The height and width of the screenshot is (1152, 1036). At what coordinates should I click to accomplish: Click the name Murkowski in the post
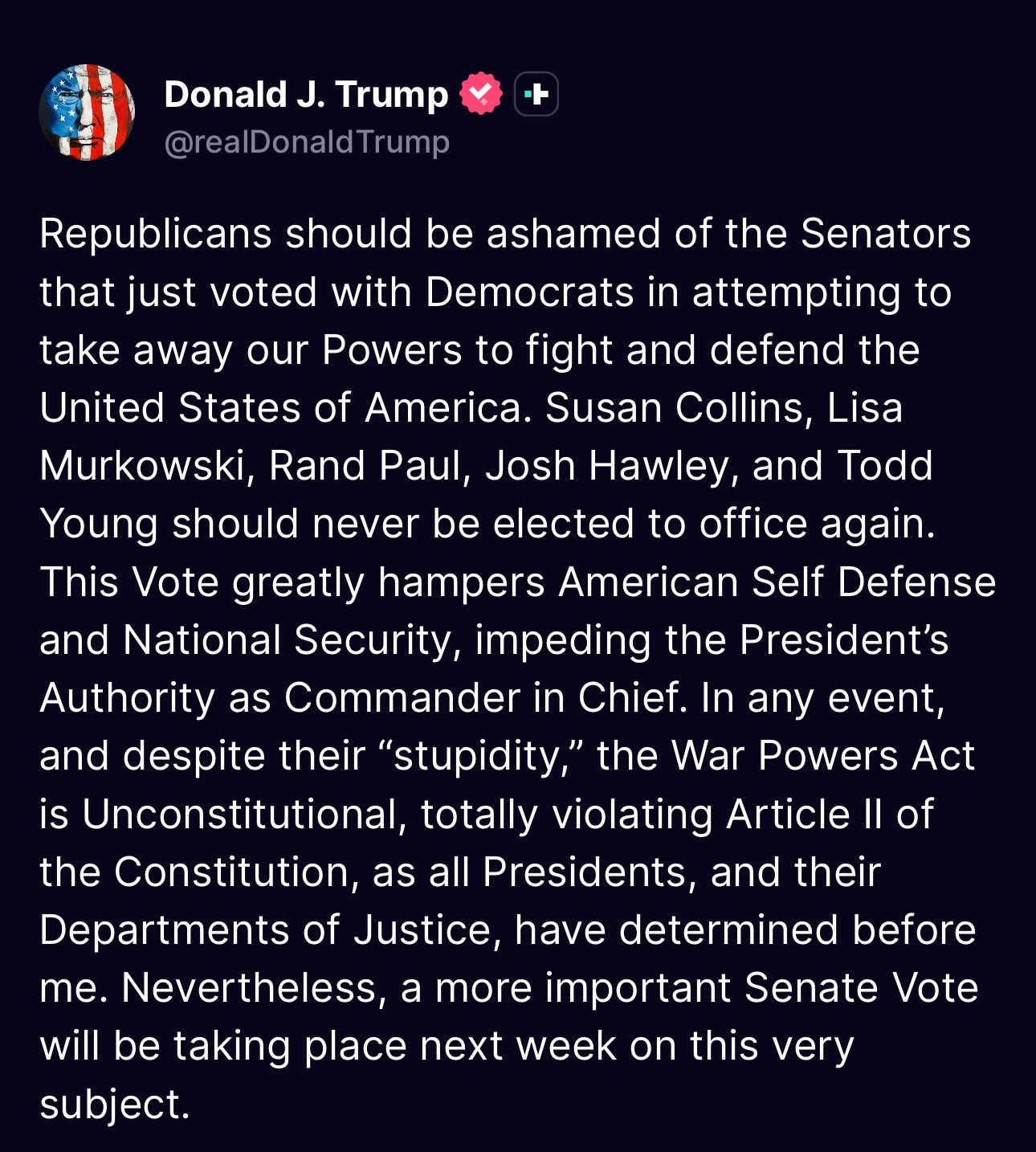point(143,466)
